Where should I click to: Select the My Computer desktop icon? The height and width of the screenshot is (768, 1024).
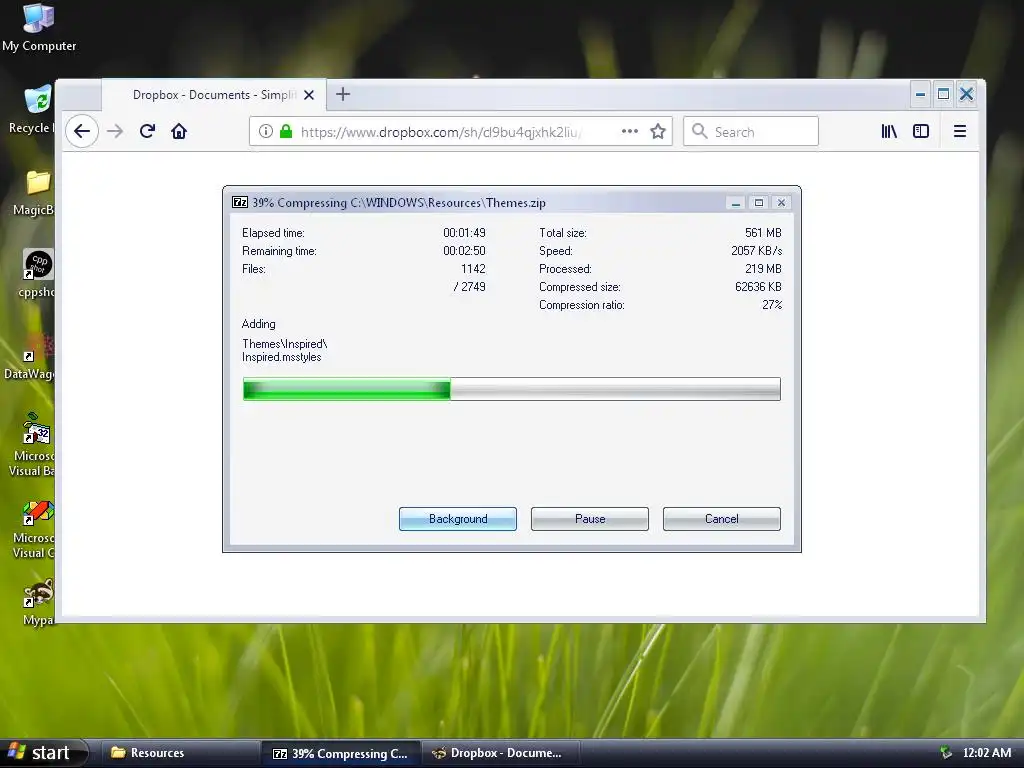[39, 27]
